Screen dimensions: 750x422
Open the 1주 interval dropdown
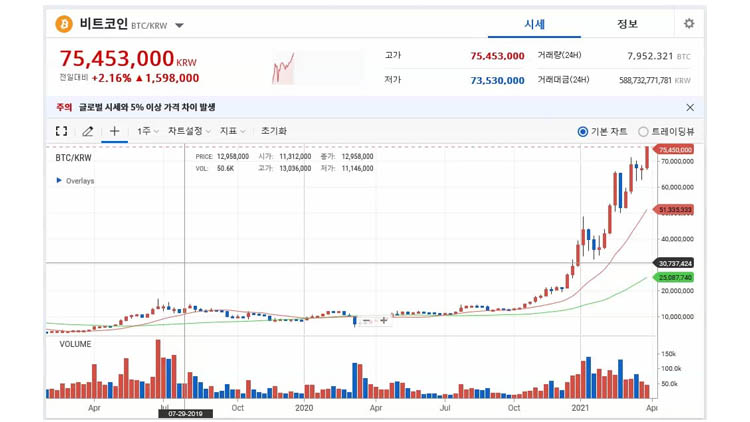point(148,131)
